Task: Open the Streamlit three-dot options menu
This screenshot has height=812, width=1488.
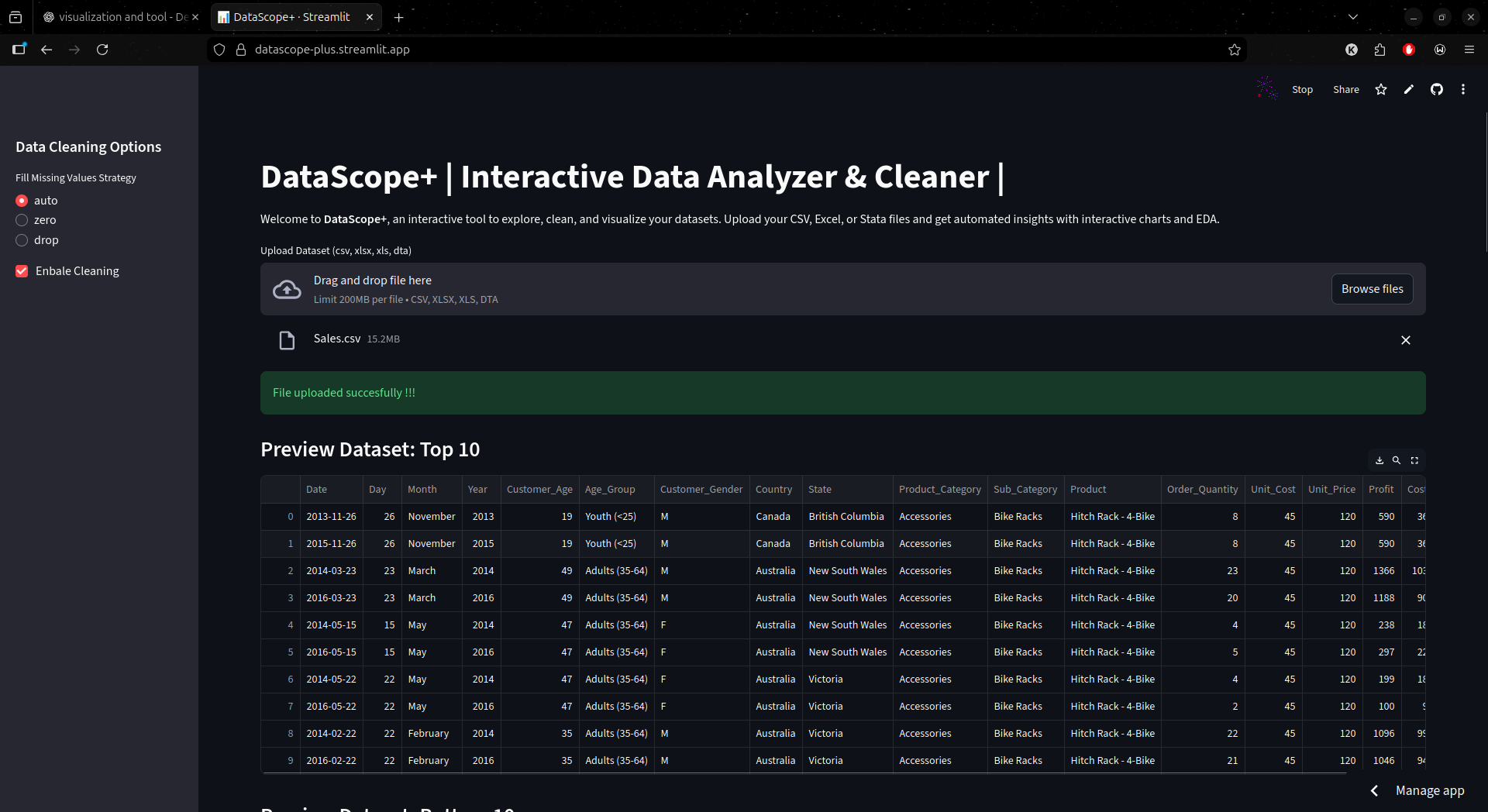Action: coord(1463,89)
